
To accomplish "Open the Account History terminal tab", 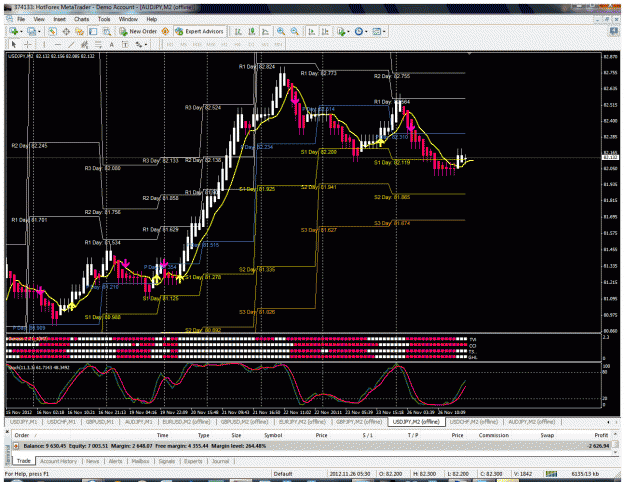I will 58,461.
